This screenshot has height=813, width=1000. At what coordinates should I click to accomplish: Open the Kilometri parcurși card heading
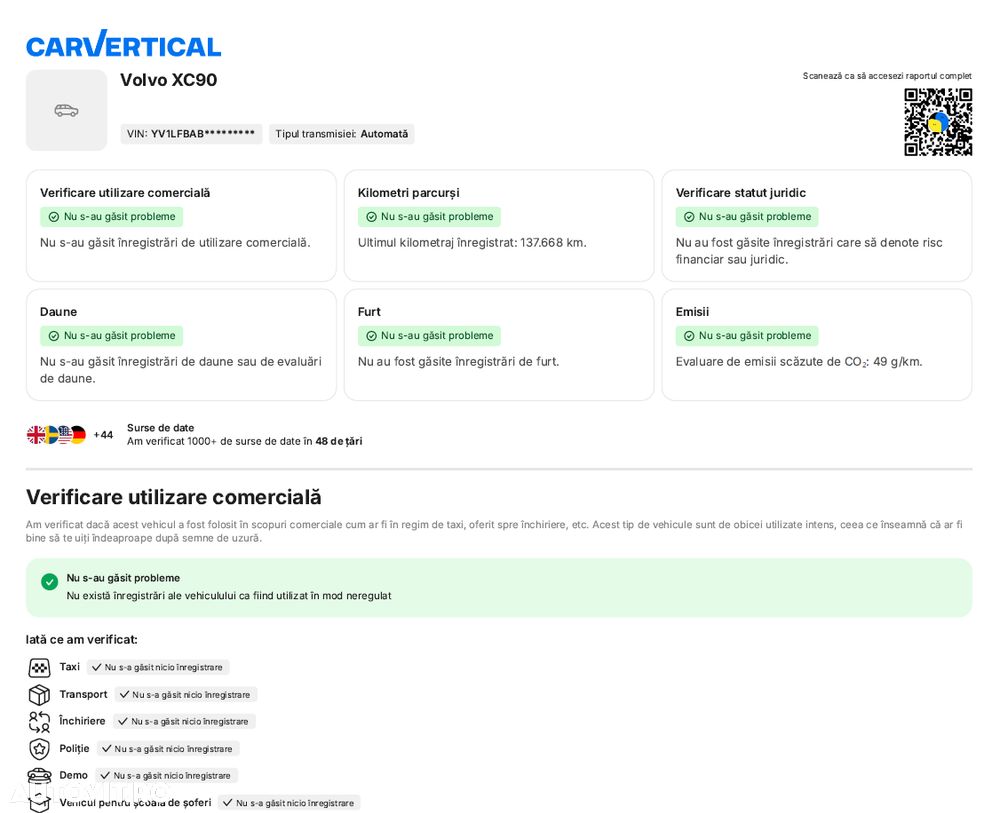[x=409, y=193]
